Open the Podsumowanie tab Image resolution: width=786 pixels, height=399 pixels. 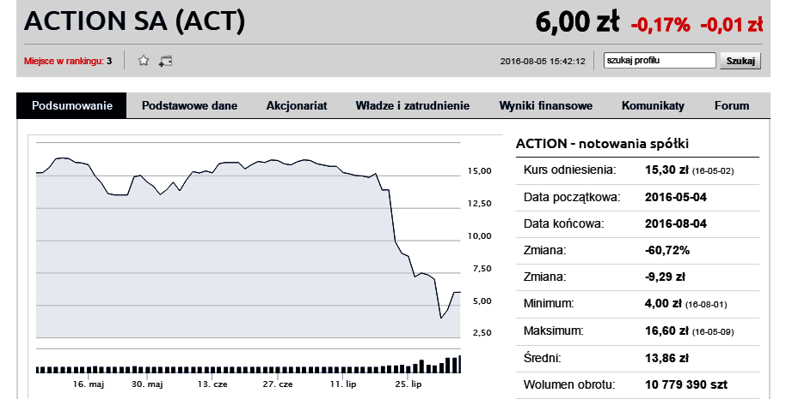(72, 106)
